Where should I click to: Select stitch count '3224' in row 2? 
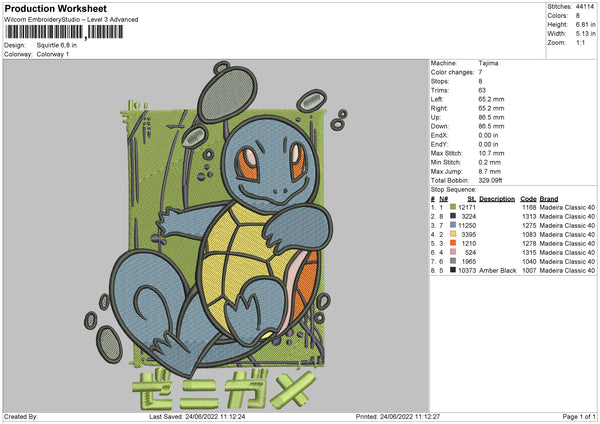(469, 217)
